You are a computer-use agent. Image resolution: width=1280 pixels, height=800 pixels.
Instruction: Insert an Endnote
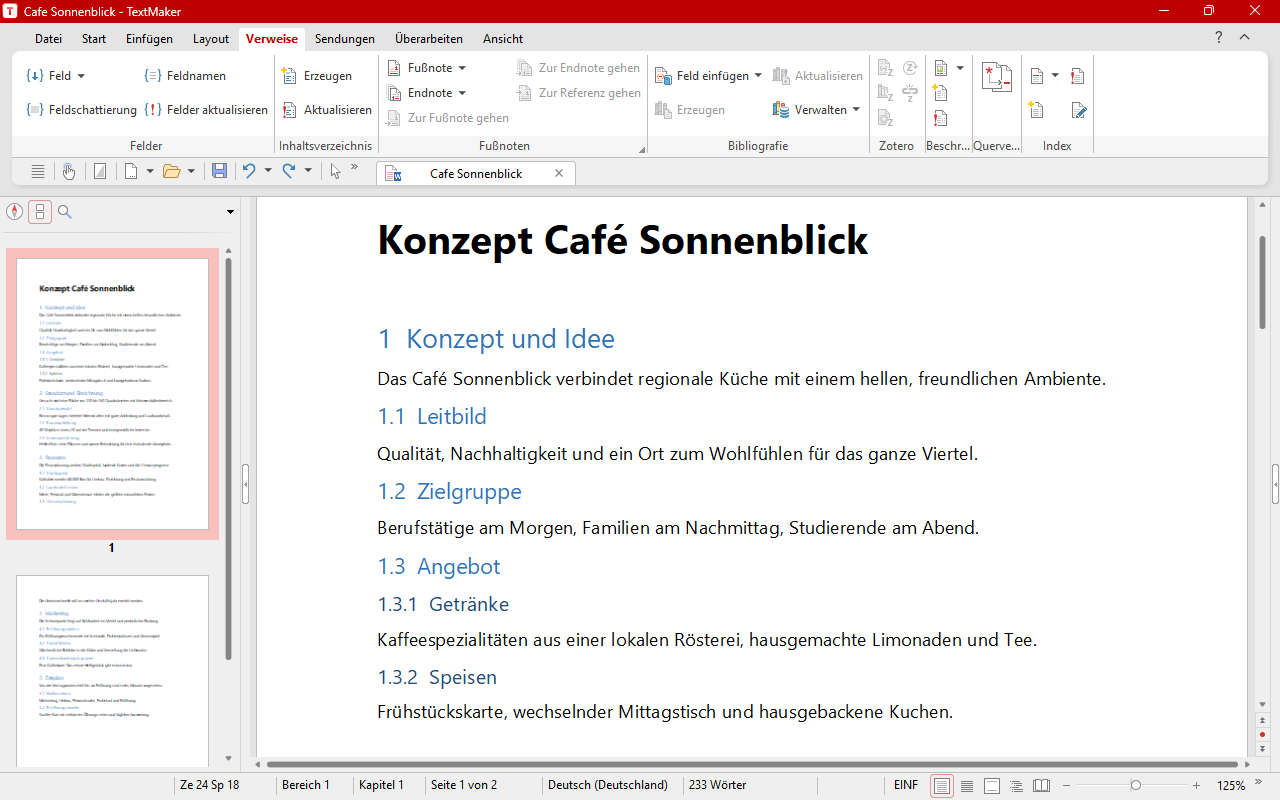420,93
